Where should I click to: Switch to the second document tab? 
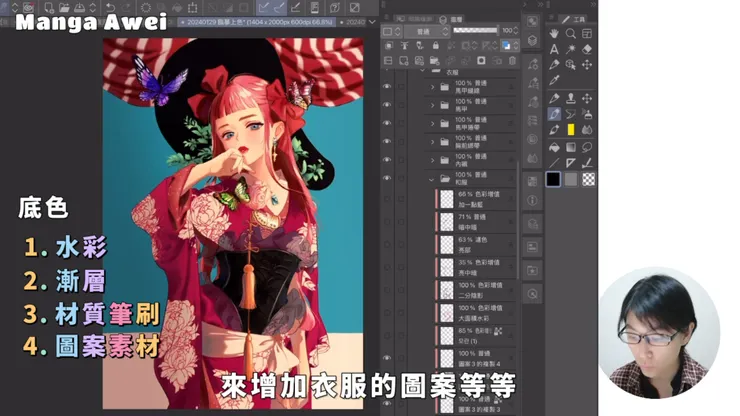click(x=352, y=22)
